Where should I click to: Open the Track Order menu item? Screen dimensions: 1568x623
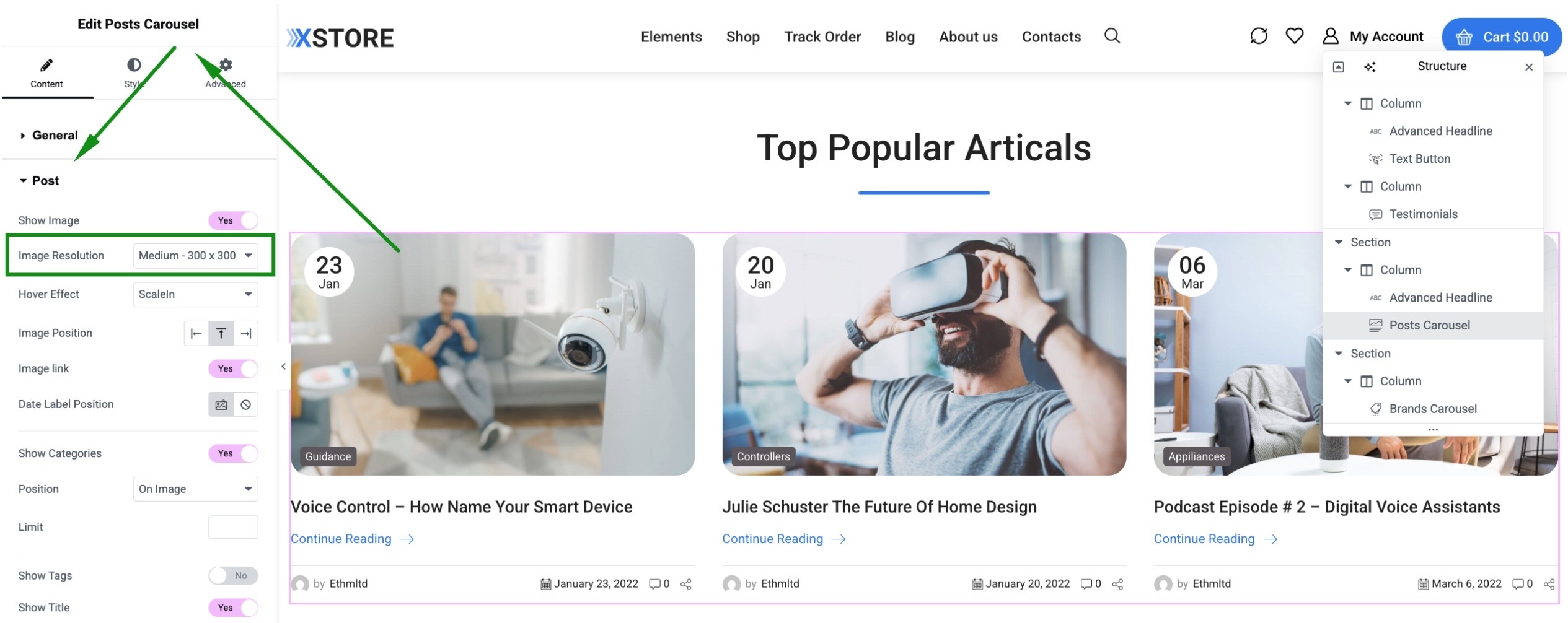pyautogui.click(x=822, y=37)
